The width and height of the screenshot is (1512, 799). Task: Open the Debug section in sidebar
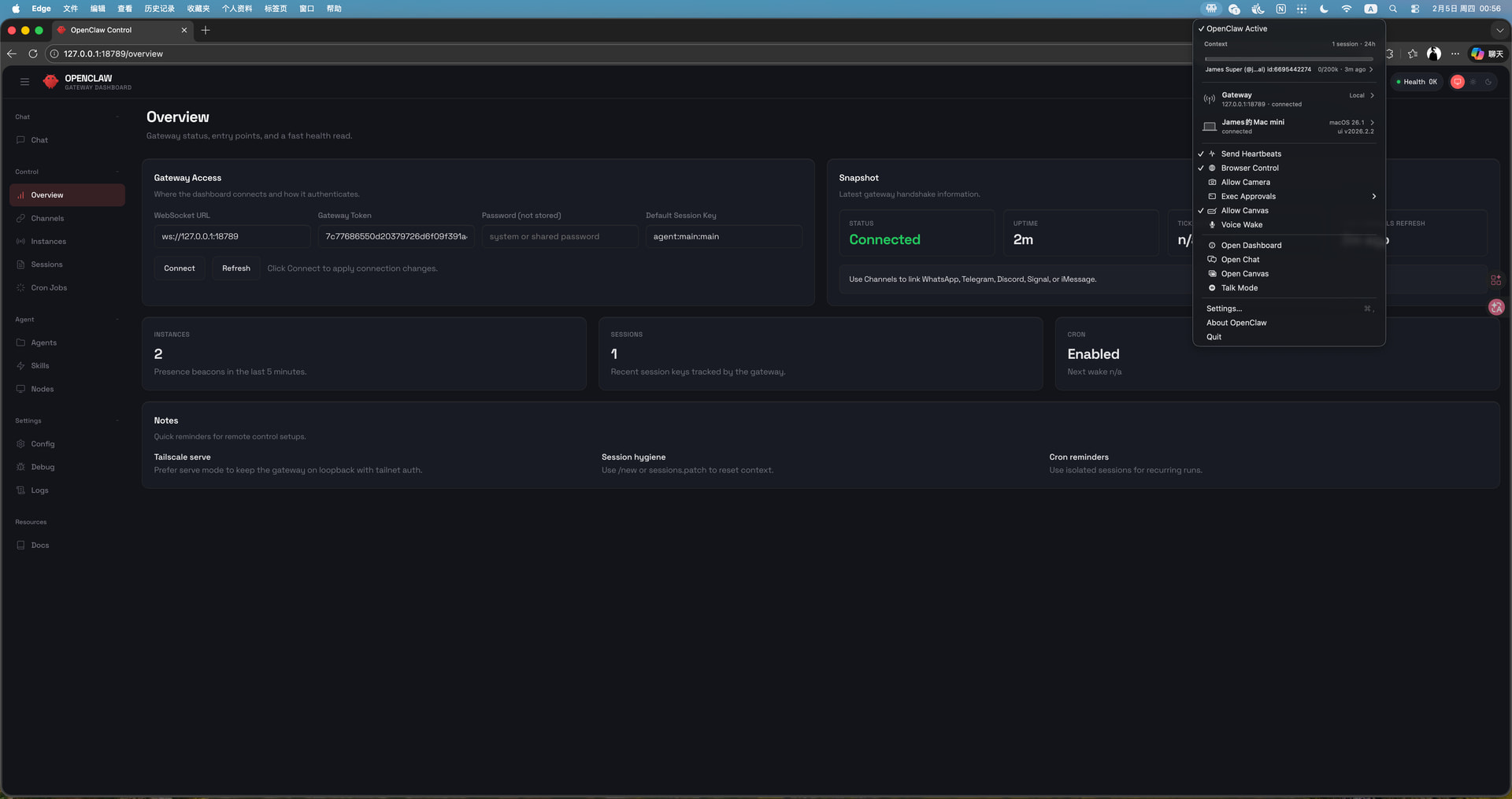click(x=43, y=468)
